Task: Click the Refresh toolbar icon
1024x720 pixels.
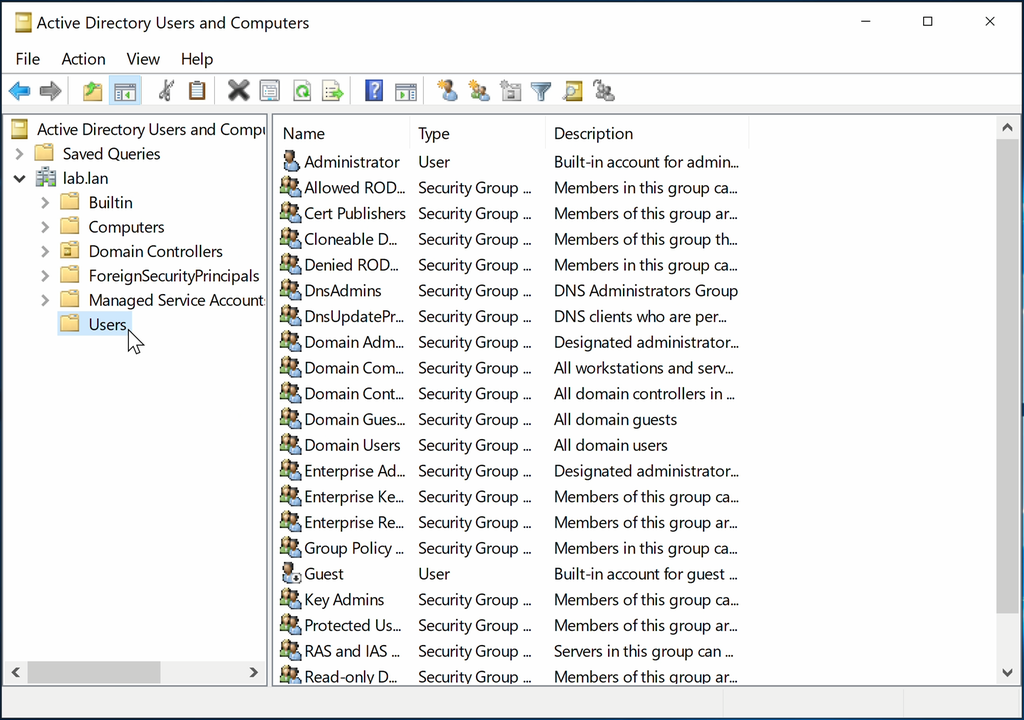Action: [302, 91]
